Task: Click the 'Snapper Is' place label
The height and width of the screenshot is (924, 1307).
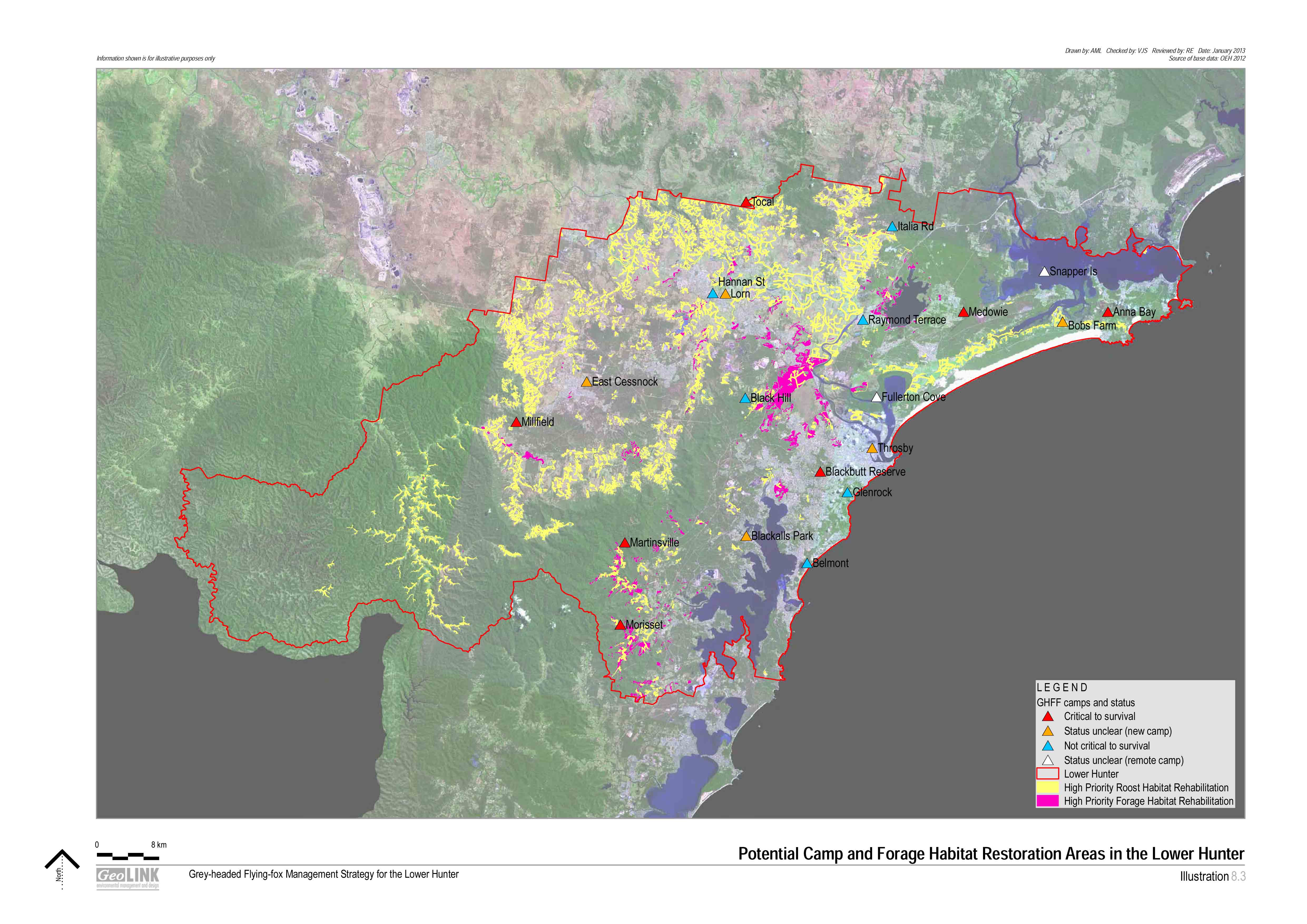Action: click(x=1073, y=271)
